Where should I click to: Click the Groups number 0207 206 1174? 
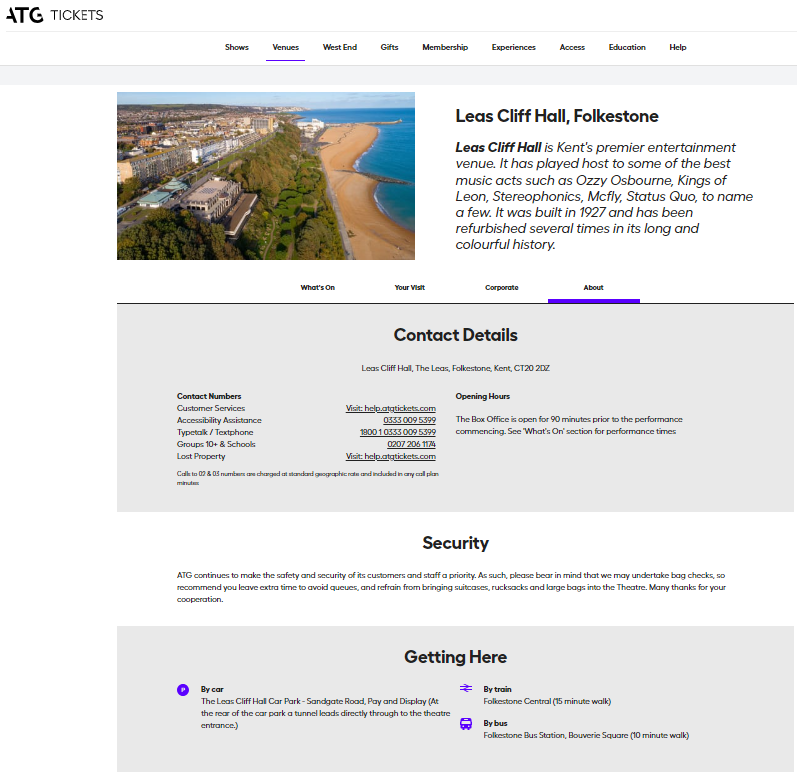coord(412,444)
